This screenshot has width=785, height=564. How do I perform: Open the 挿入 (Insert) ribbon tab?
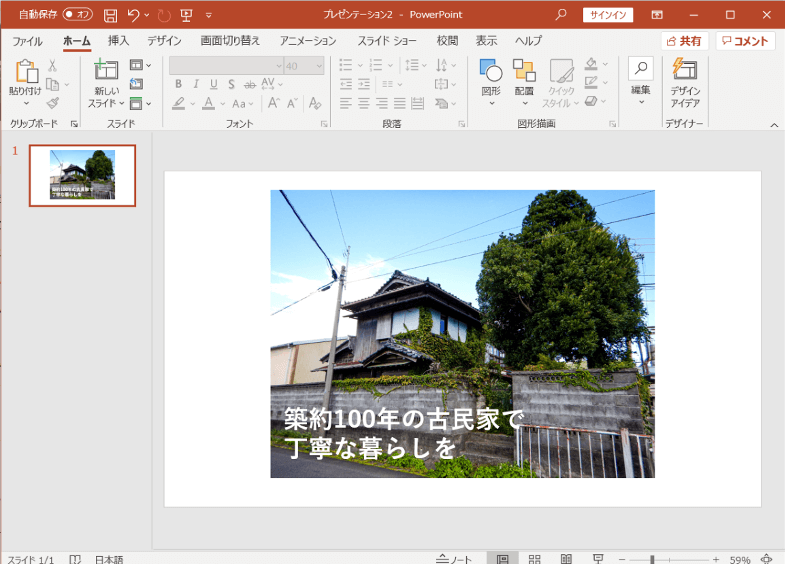[118, 41]
